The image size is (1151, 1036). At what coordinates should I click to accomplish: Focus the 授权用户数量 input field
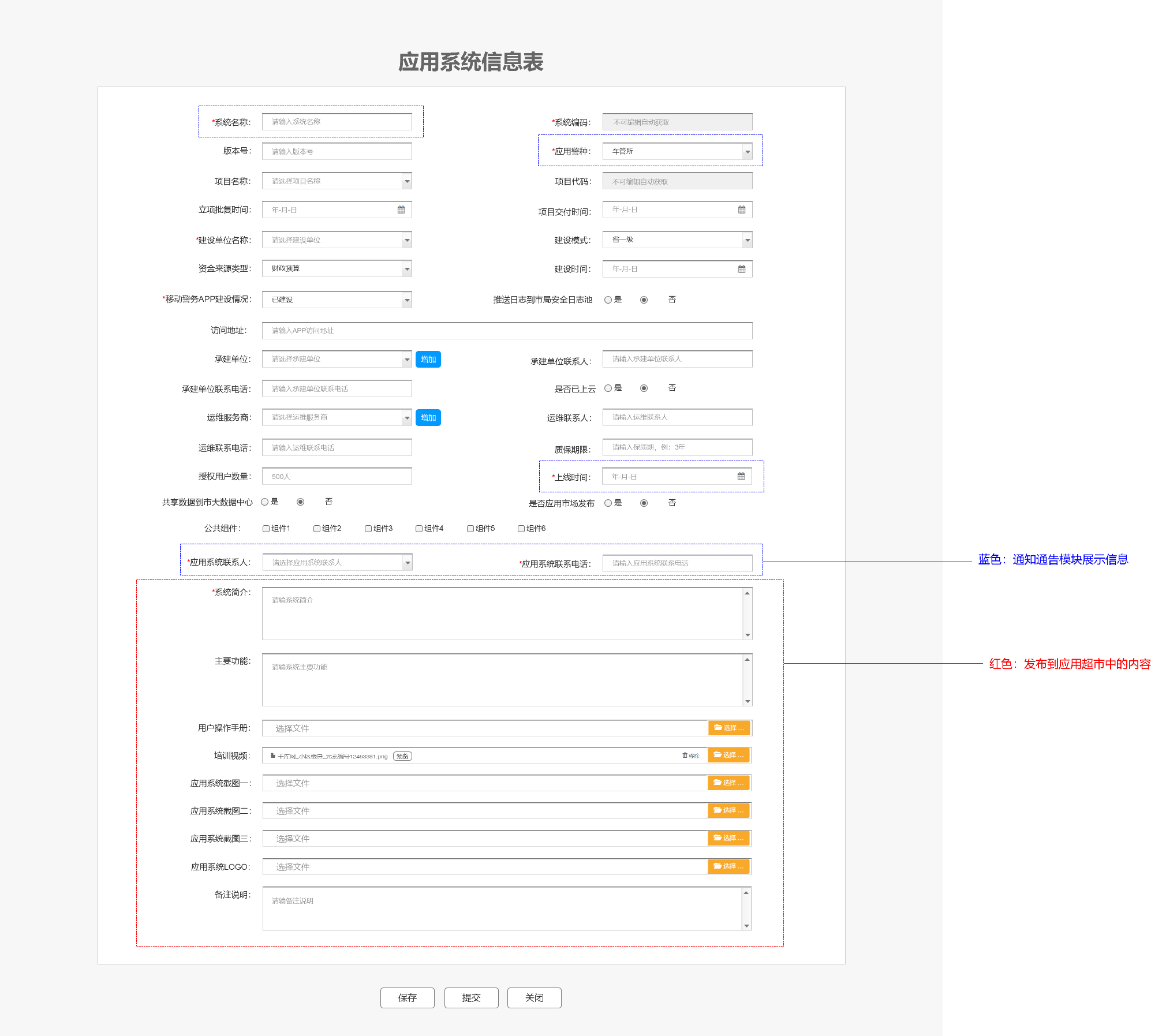click(x=337, y=476)
